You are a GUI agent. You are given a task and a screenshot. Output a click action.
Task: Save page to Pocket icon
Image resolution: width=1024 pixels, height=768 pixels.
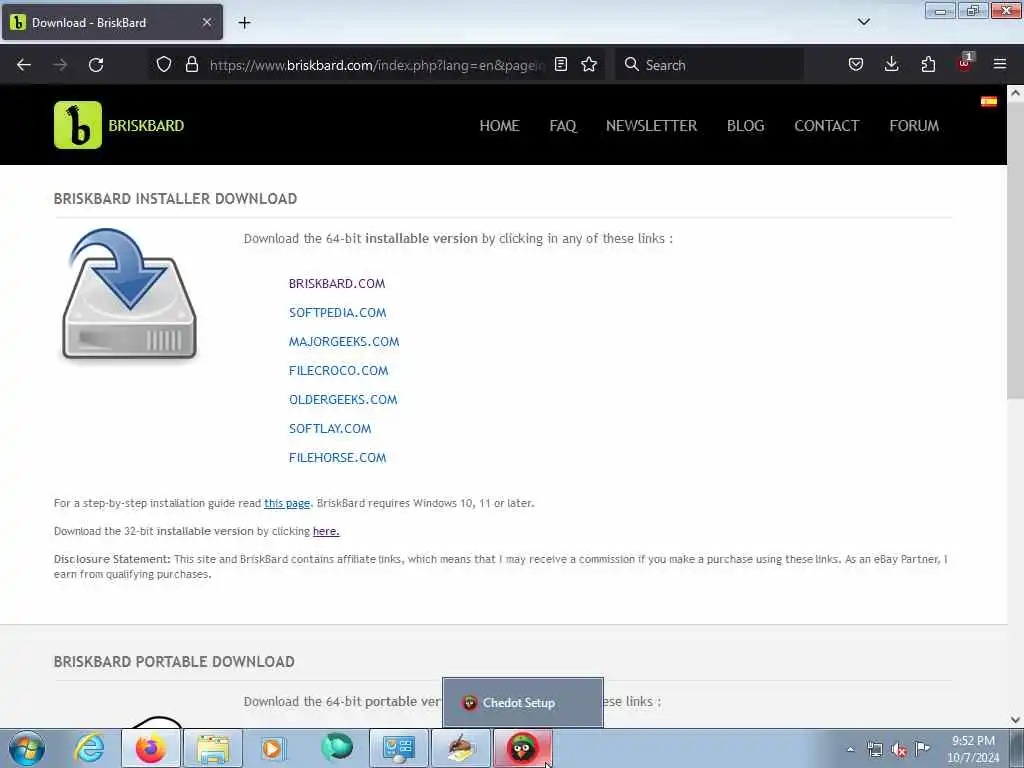coord(856,64)
